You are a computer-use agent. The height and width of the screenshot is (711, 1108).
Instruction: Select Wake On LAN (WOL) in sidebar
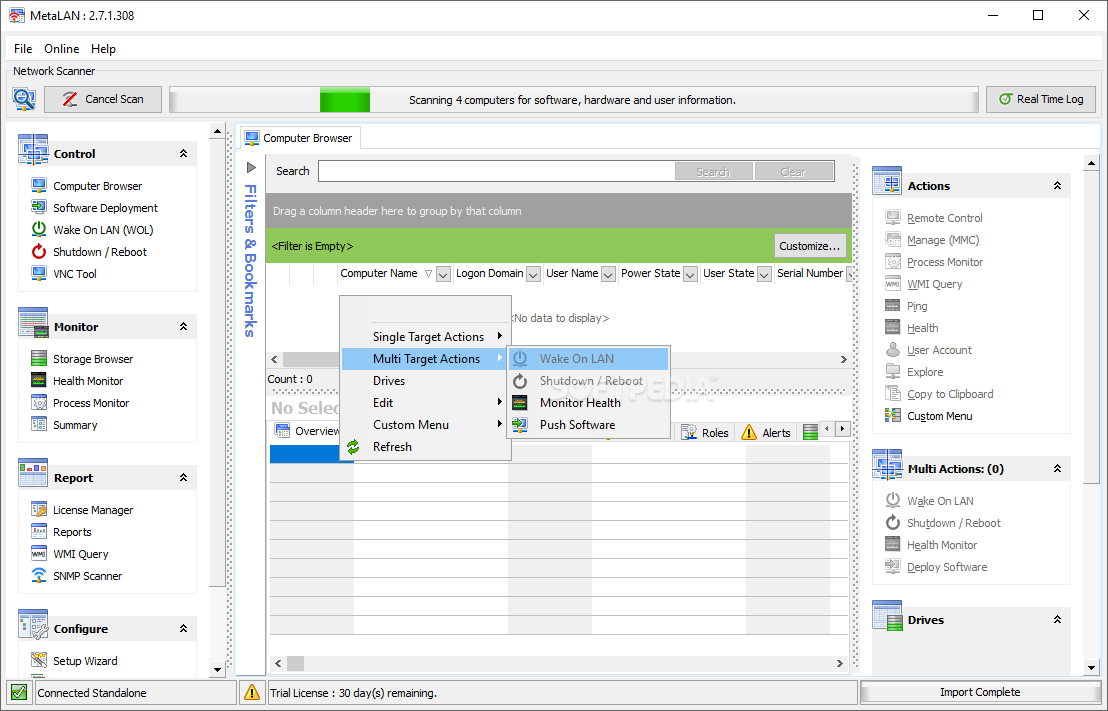(x=103, y=230)
